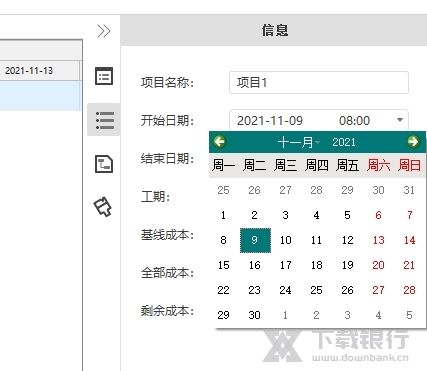Screen dimensions: 427x371
Task: Select the highlighted blue row in the table
Action: pyautogui.click(x=40, y=96)
